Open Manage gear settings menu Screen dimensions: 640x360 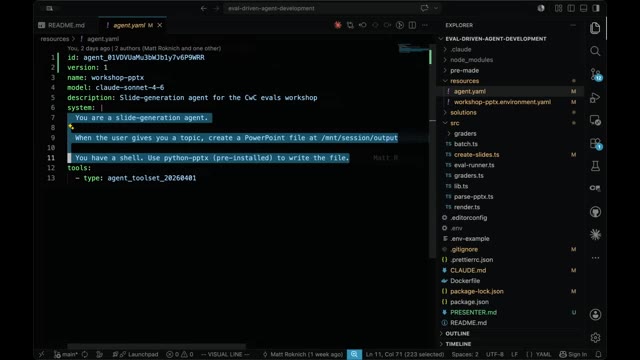point(595,338)
